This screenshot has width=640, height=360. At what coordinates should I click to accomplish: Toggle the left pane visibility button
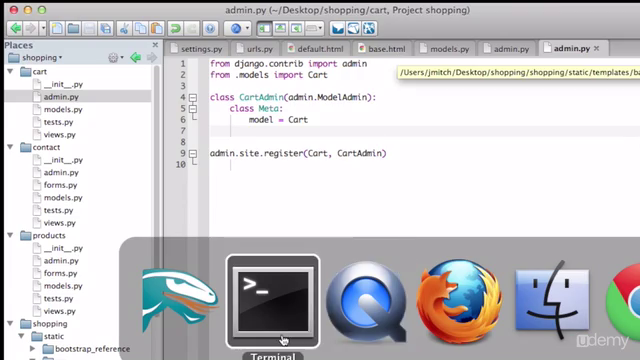264,28
